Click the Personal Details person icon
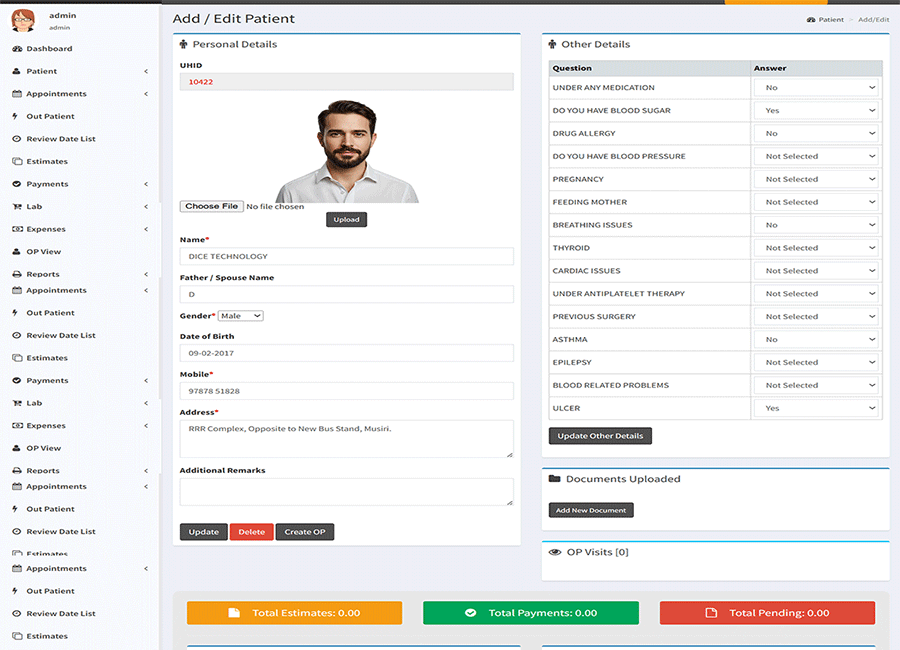900x650 pixels. click(183, 44)
